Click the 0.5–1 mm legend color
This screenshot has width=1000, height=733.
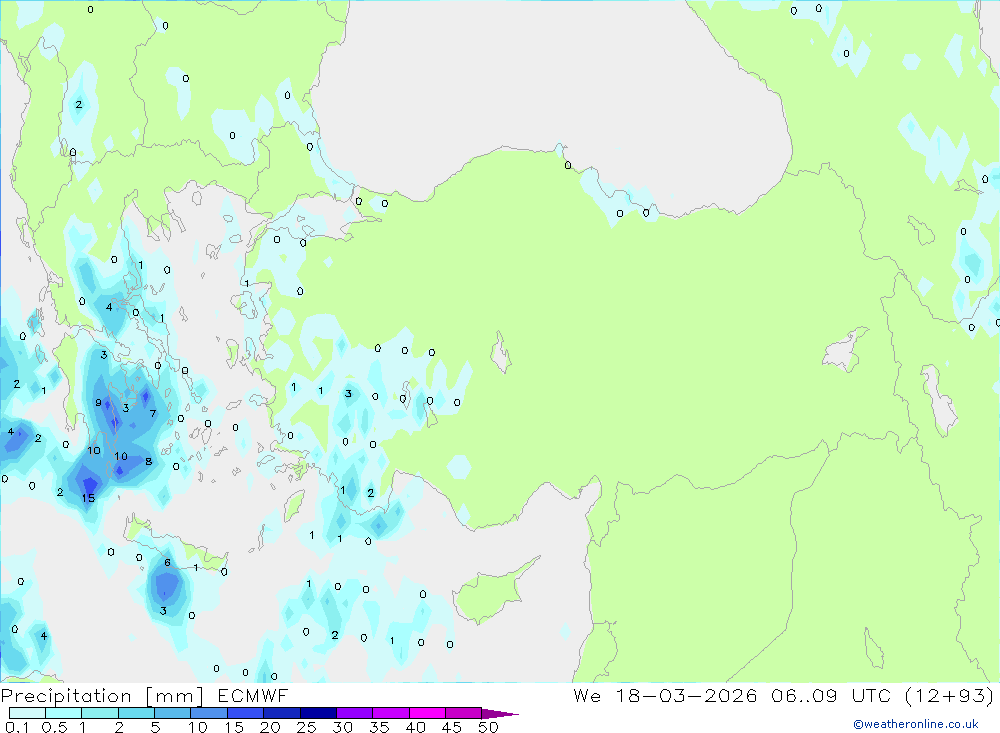click(x=64, y=713)
